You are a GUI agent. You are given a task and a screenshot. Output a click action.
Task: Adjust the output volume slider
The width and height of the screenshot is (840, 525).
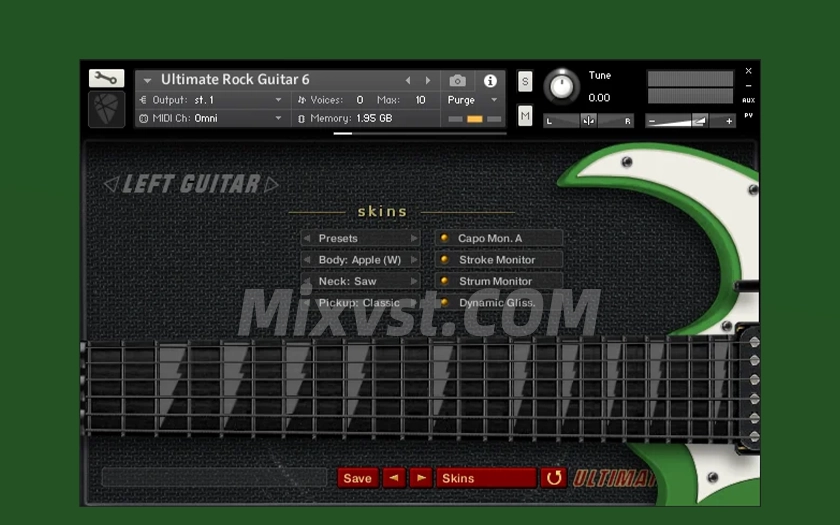pos(690,121)
